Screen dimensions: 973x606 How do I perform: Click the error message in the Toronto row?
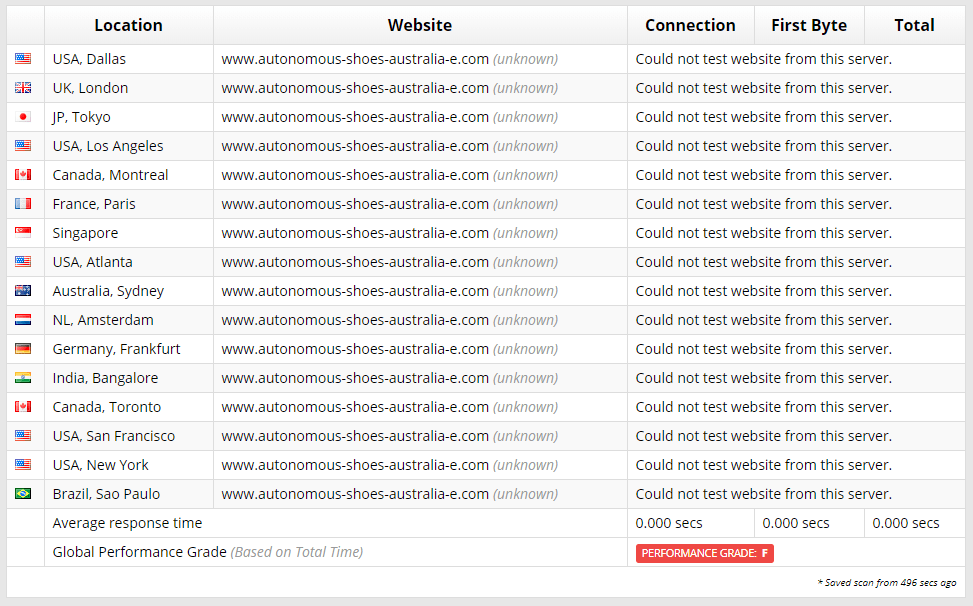pos(764,407)
